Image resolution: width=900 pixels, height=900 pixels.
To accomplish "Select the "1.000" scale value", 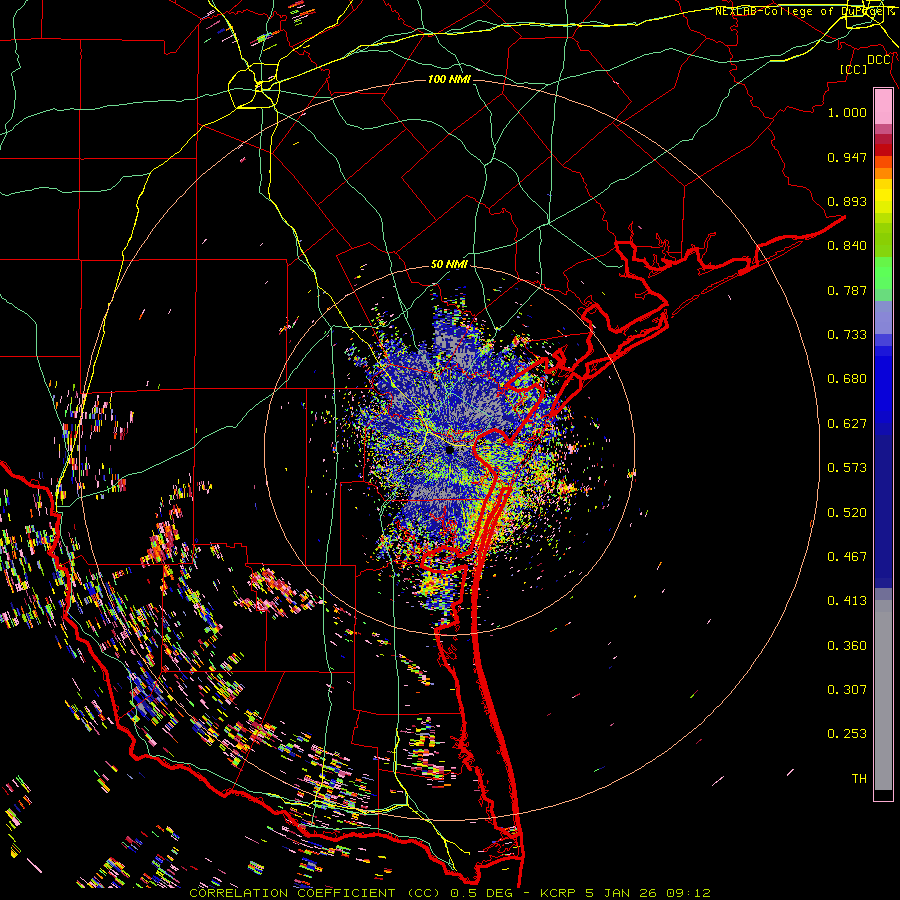I will coord(847,112).
